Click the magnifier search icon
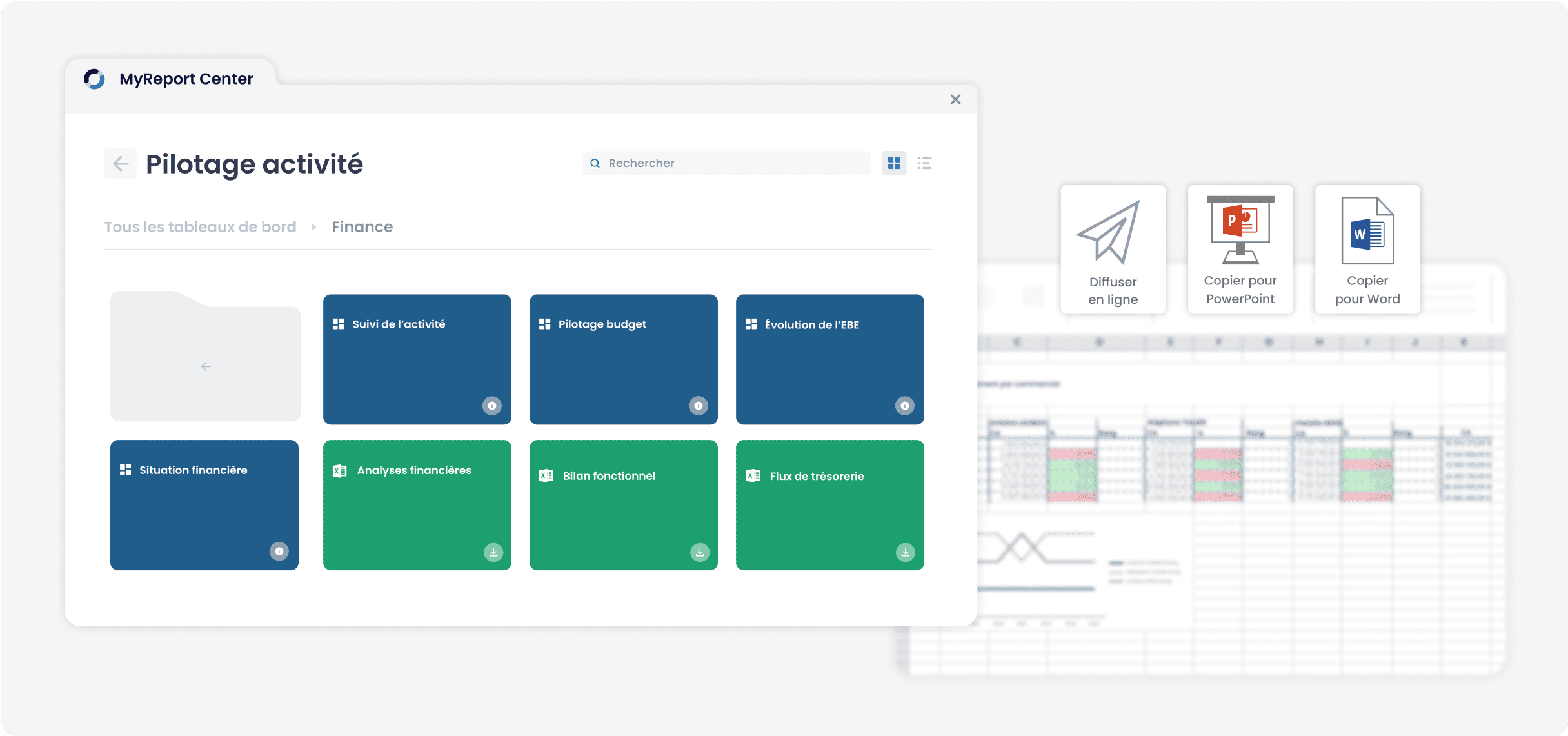This screenshot has height=736, width=1568. click(595, 163)
